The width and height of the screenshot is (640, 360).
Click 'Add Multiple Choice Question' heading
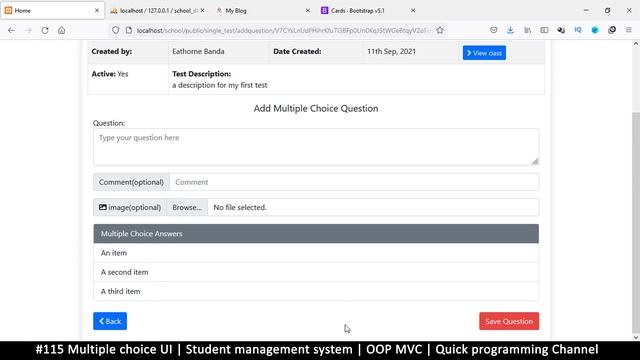[x=316, y=109]
